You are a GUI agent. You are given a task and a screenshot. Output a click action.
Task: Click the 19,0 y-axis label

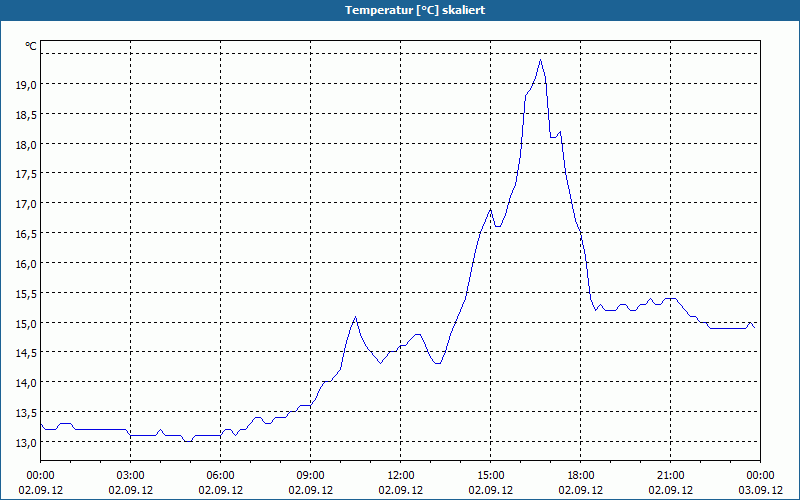point(27,85)
